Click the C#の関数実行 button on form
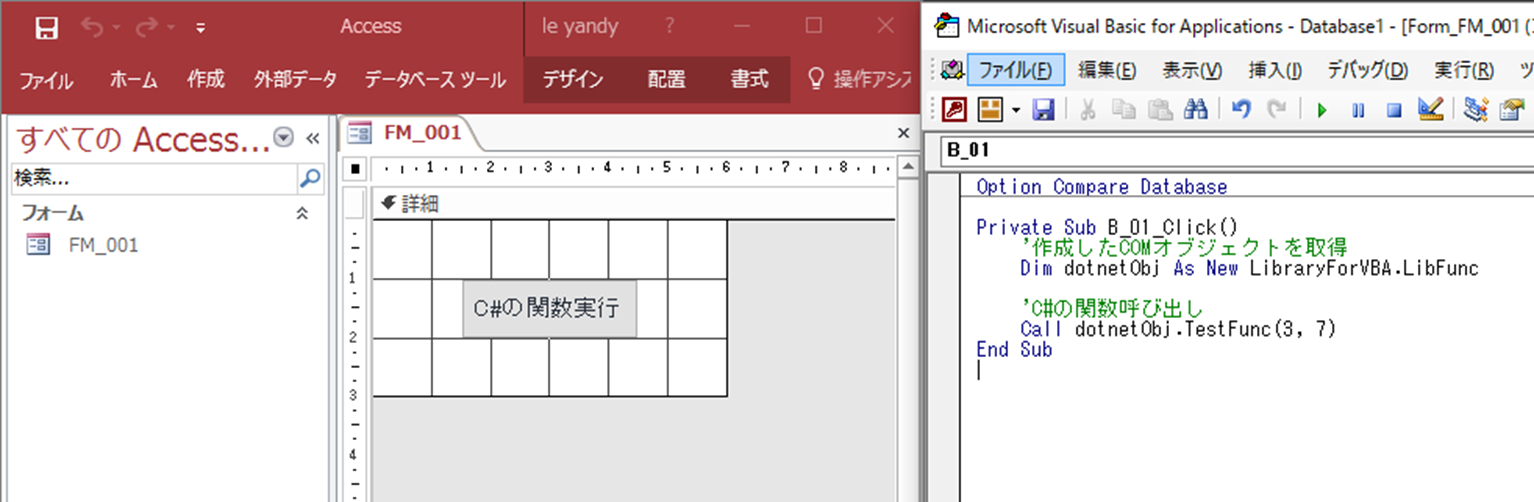This screenshot has height=502, width=1534. click(549, 308)
